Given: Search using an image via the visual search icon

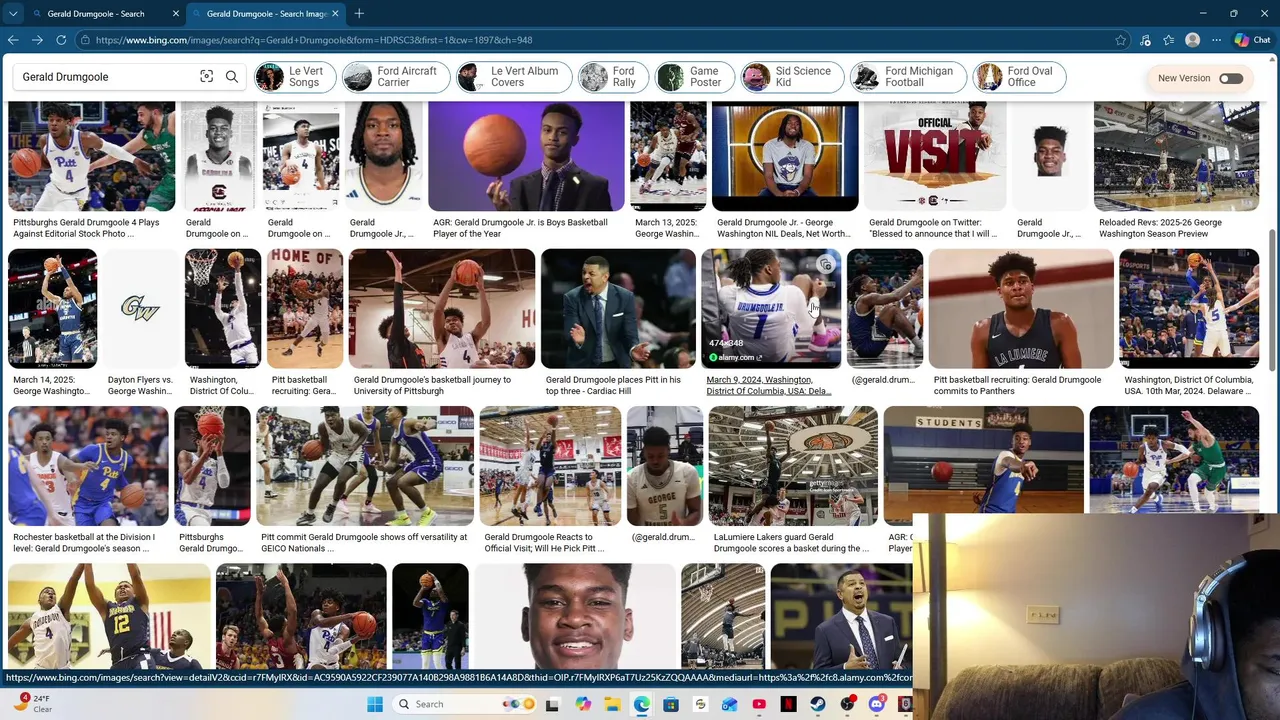Looking at the screenshot, I should pos(207,77).
